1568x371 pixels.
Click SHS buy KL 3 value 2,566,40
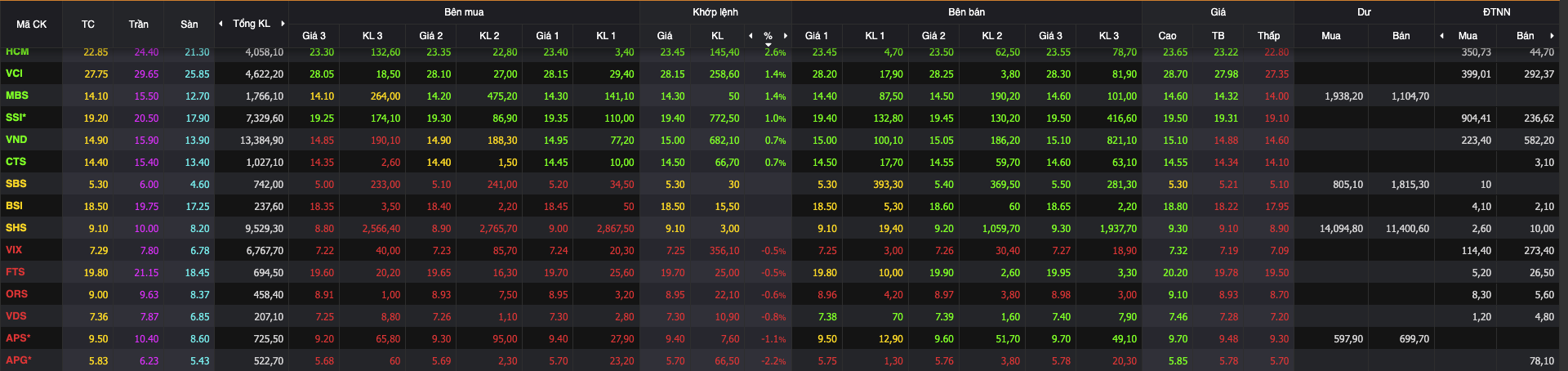tap(381, 229)
